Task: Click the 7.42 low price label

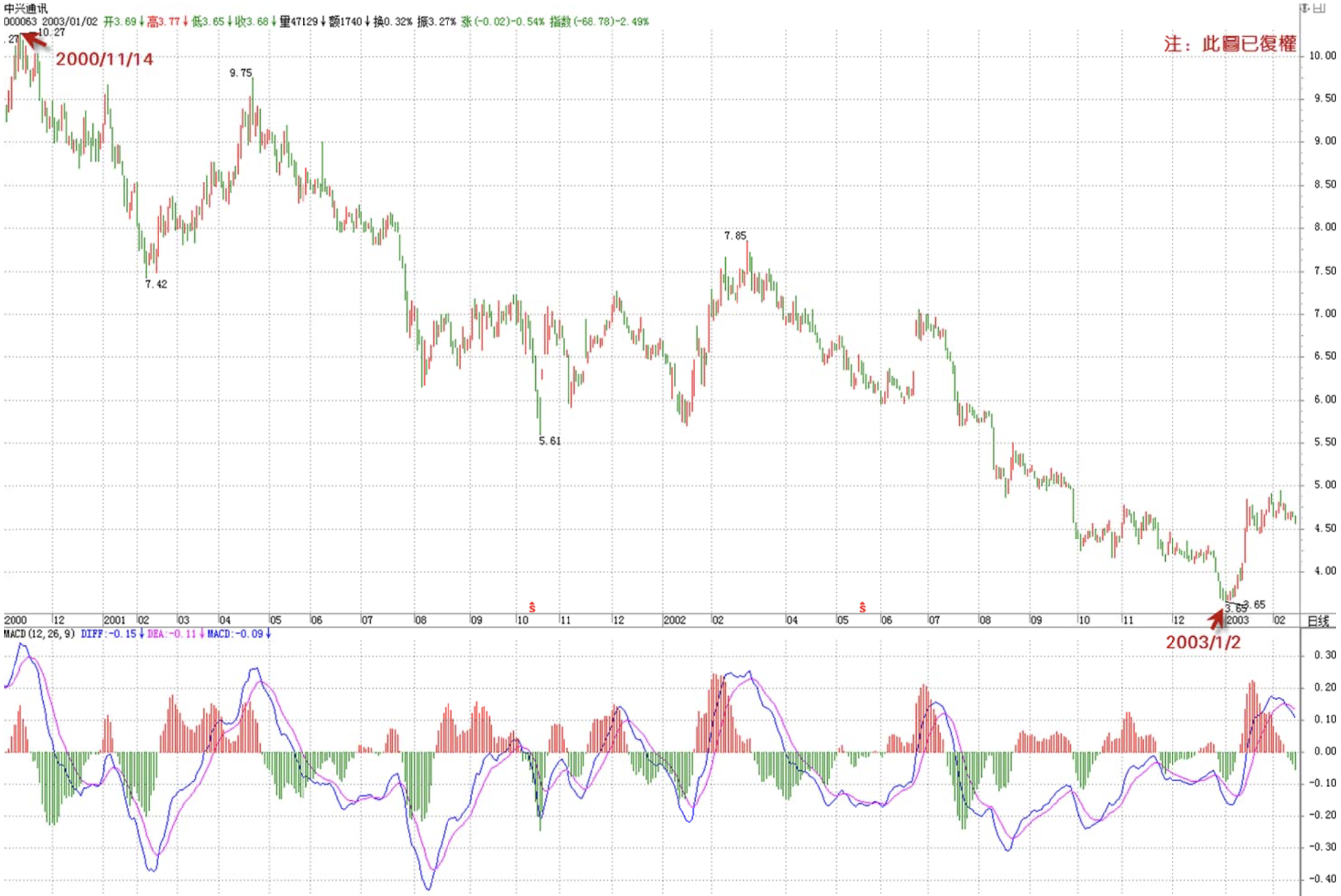Action: [156, 284]
